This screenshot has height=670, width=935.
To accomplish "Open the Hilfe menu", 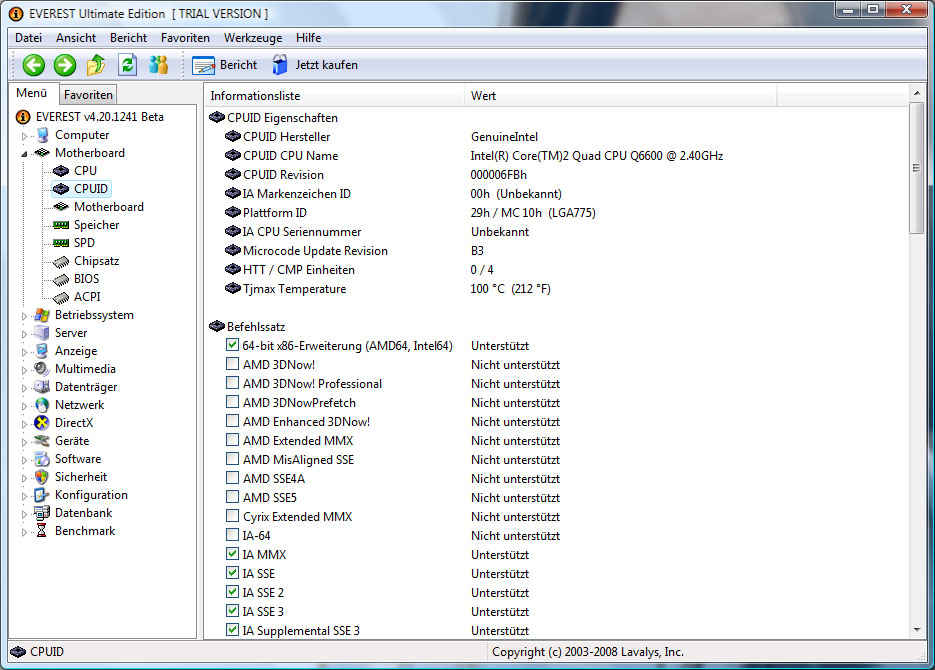I will (308, 38).
